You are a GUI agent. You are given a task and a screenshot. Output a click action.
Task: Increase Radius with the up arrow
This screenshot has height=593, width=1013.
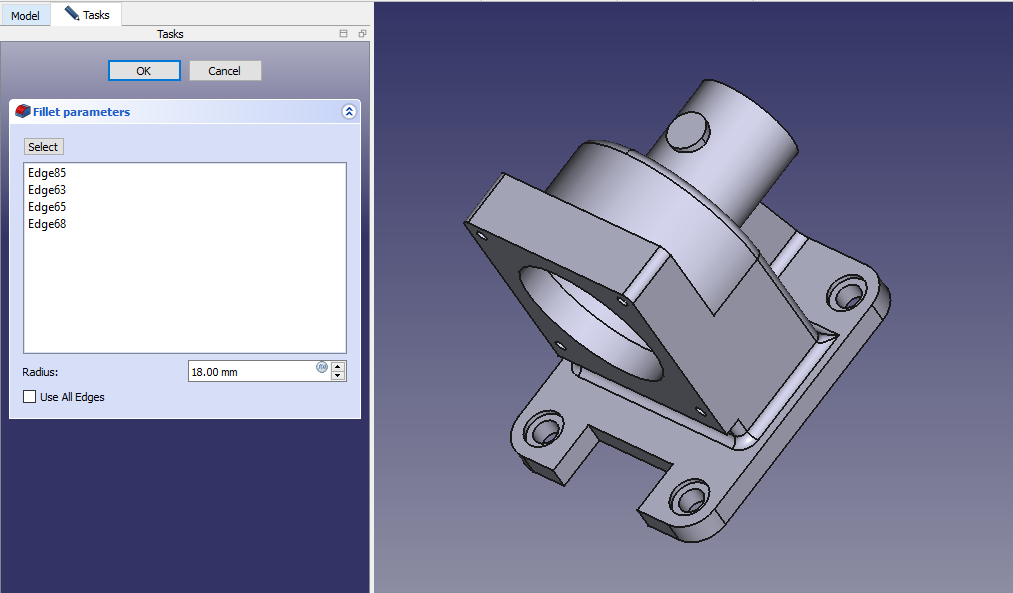(338, 366)
